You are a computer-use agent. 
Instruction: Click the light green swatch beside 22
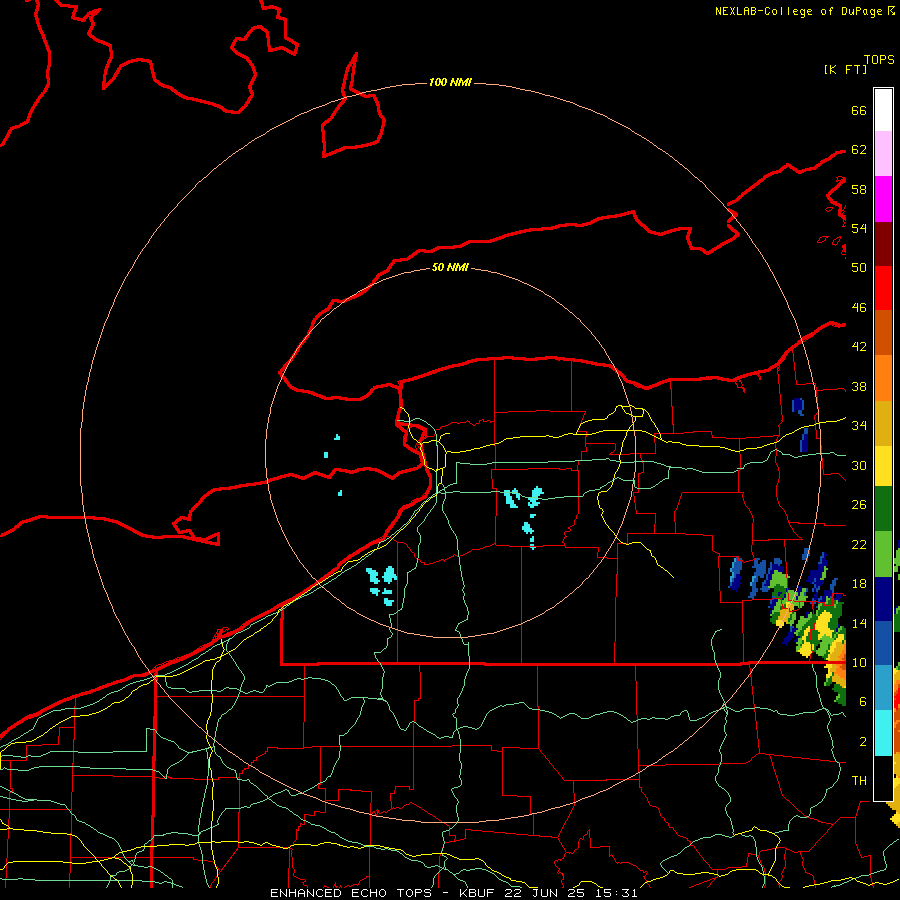(883, 554)
